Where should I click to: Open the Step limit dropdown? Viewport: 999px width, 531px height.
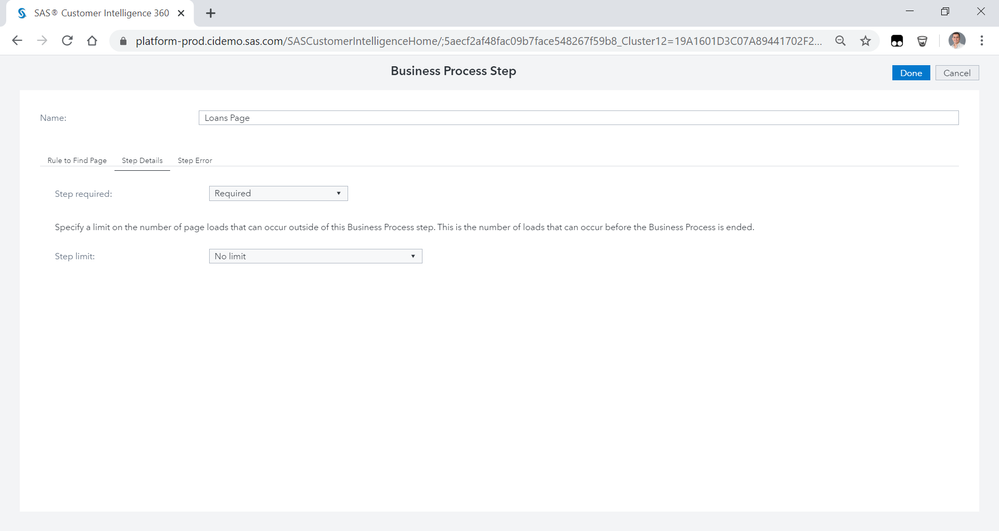point(316,256)
